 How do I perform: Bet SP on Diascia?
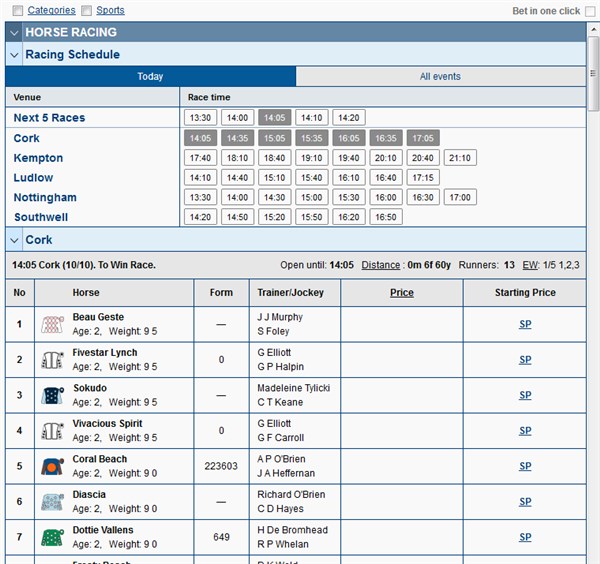[x=525, y=502]
